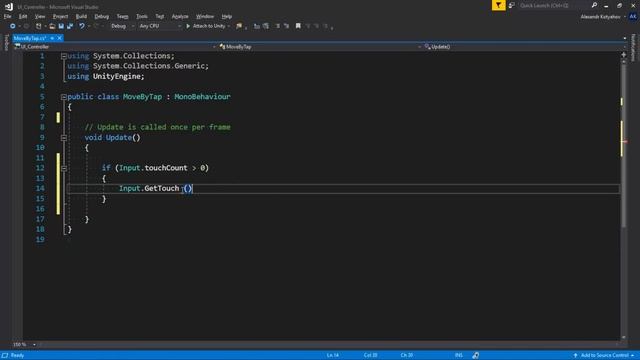Open the Any CPU platform dropdown

160,26
